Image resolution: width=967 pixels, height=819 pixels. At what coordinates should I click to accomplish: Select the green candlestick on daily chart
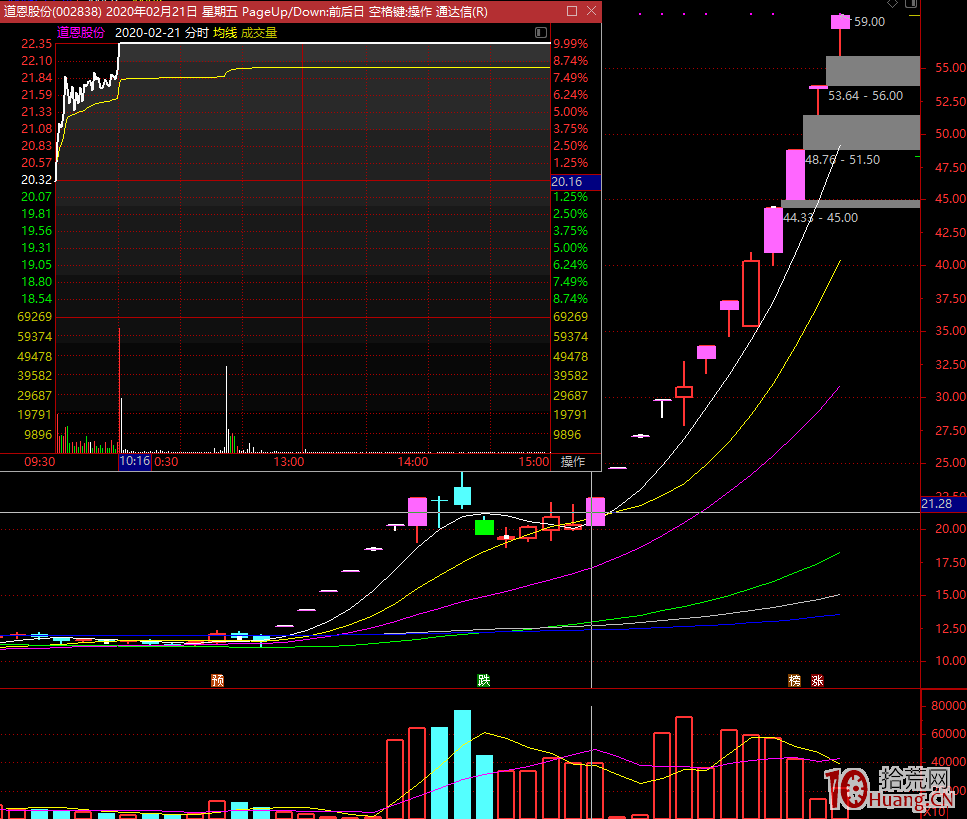[484, 526]
